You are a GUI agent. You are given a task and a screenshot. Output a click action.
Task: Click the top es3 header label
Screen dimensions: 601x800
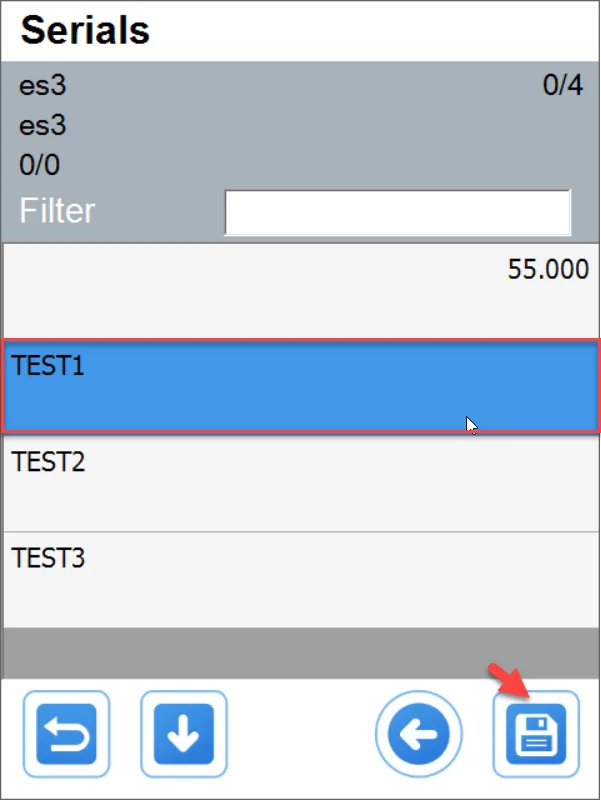click(43, 86)
